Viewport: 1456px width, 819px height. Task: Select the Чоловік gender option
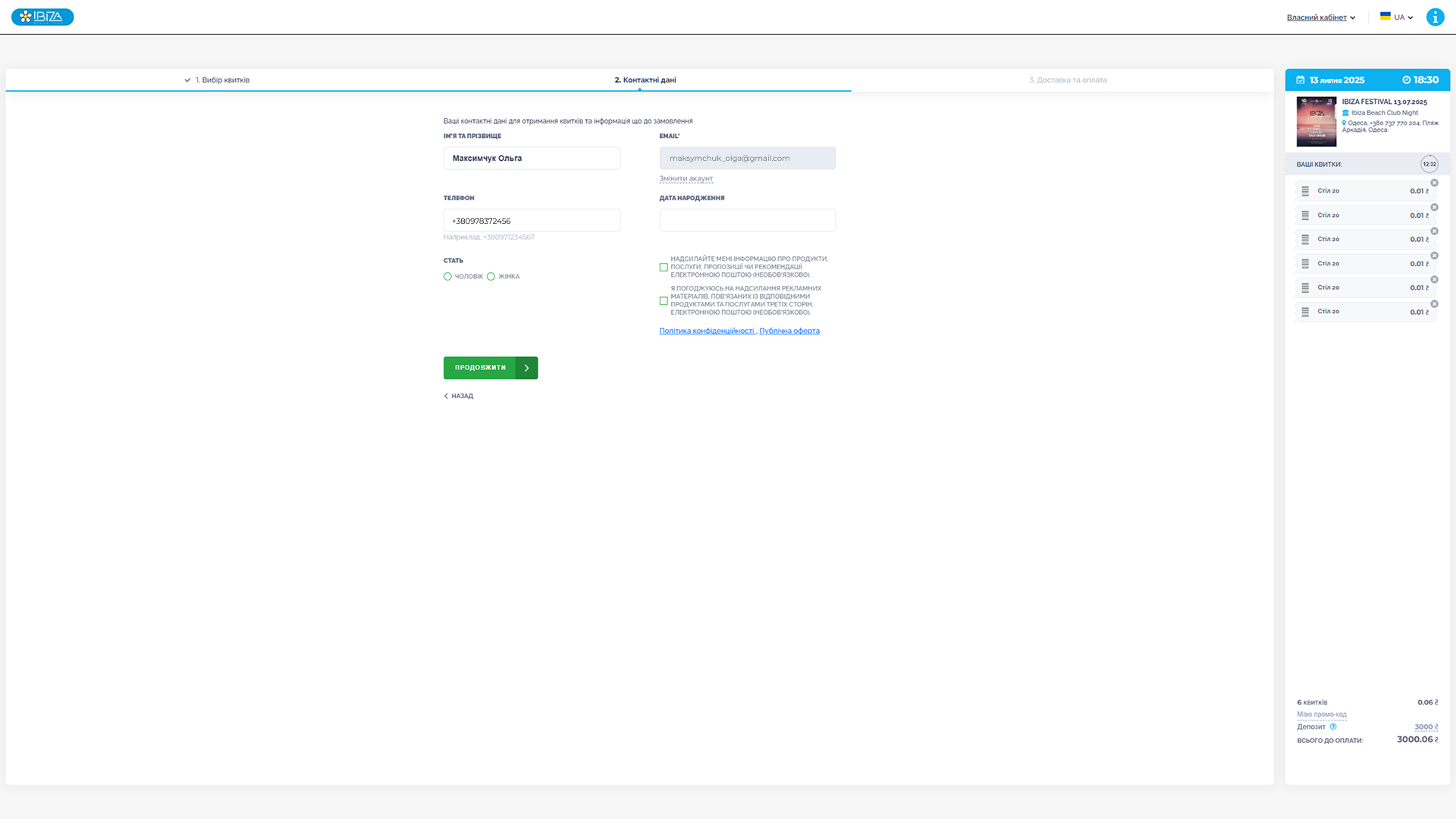pos(447,277)
